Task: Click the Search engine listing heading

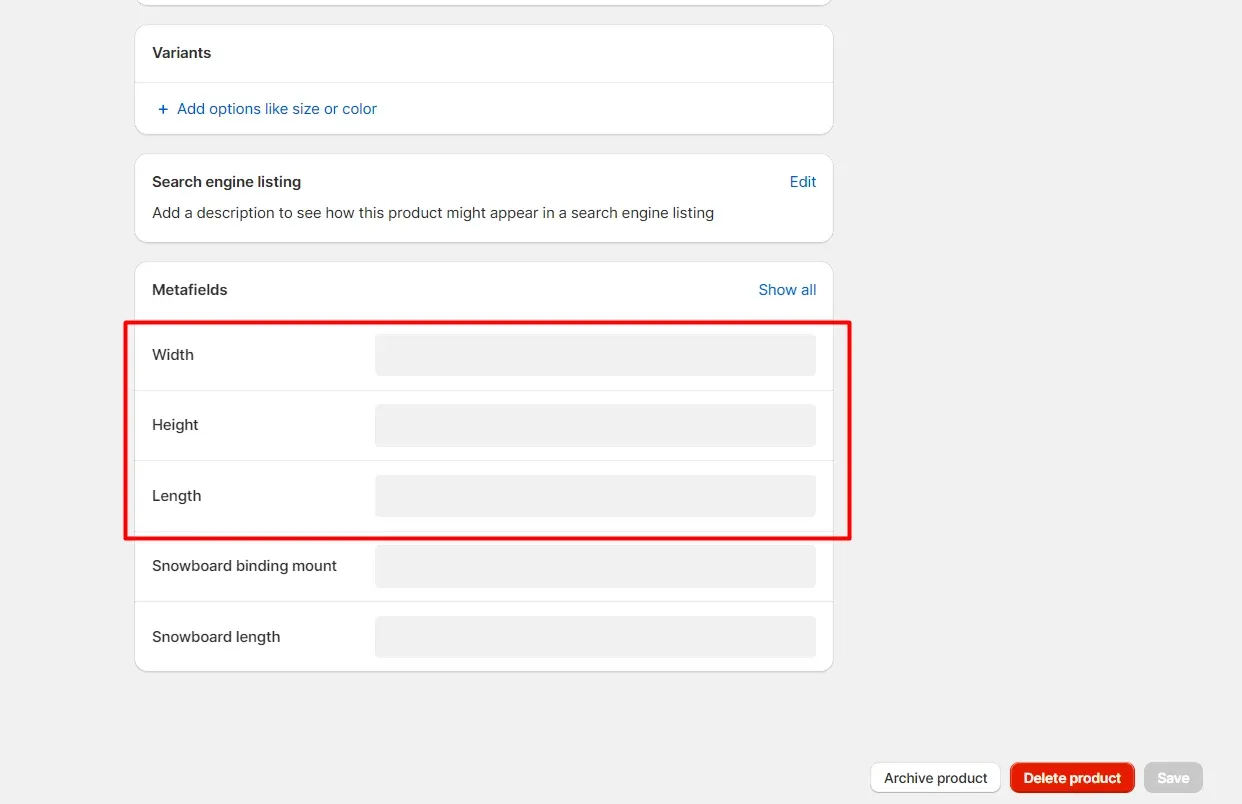Action: (226, 182)
